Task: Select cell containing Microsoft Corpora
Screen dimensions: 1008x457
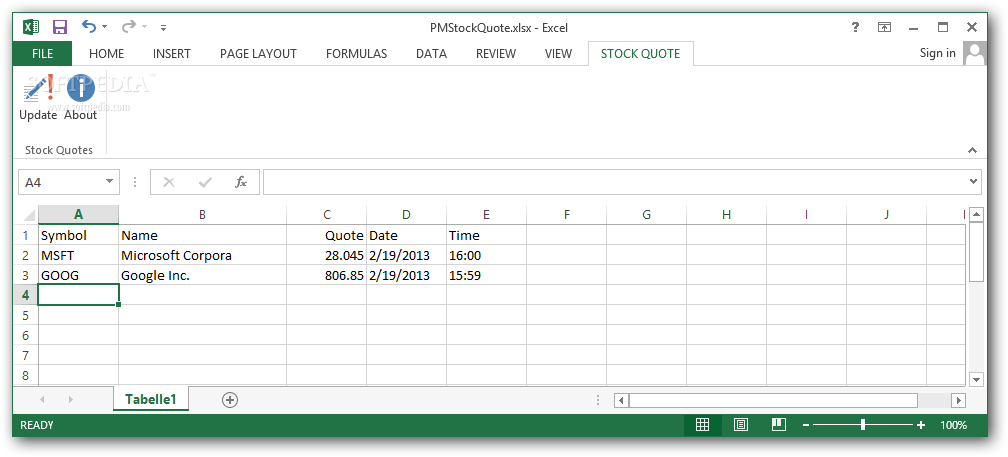Action: (x=202, y=255)
